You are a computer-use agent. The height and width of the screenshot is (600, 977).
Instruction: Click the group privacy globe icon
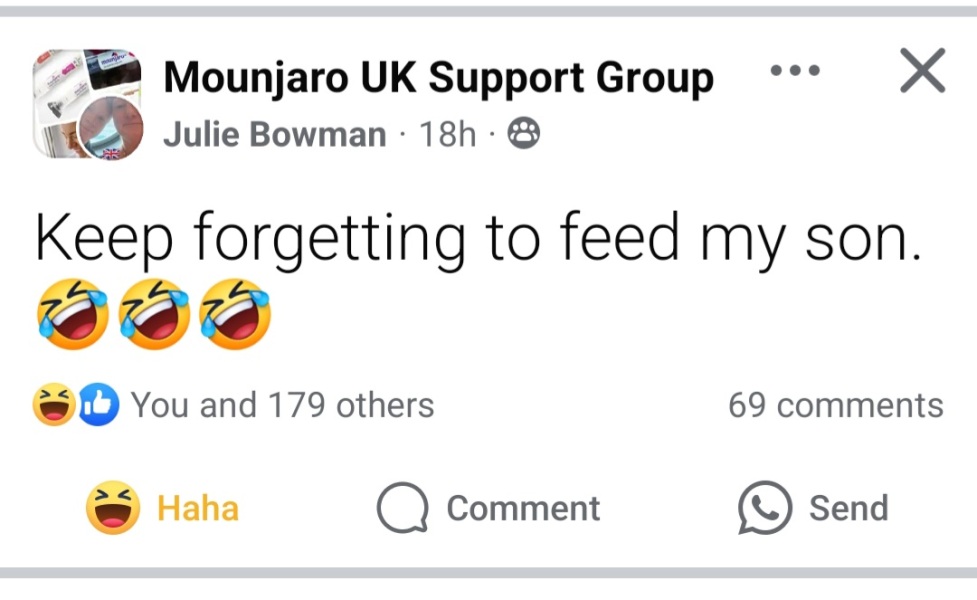pyautogui.click(x=524, y=133)
